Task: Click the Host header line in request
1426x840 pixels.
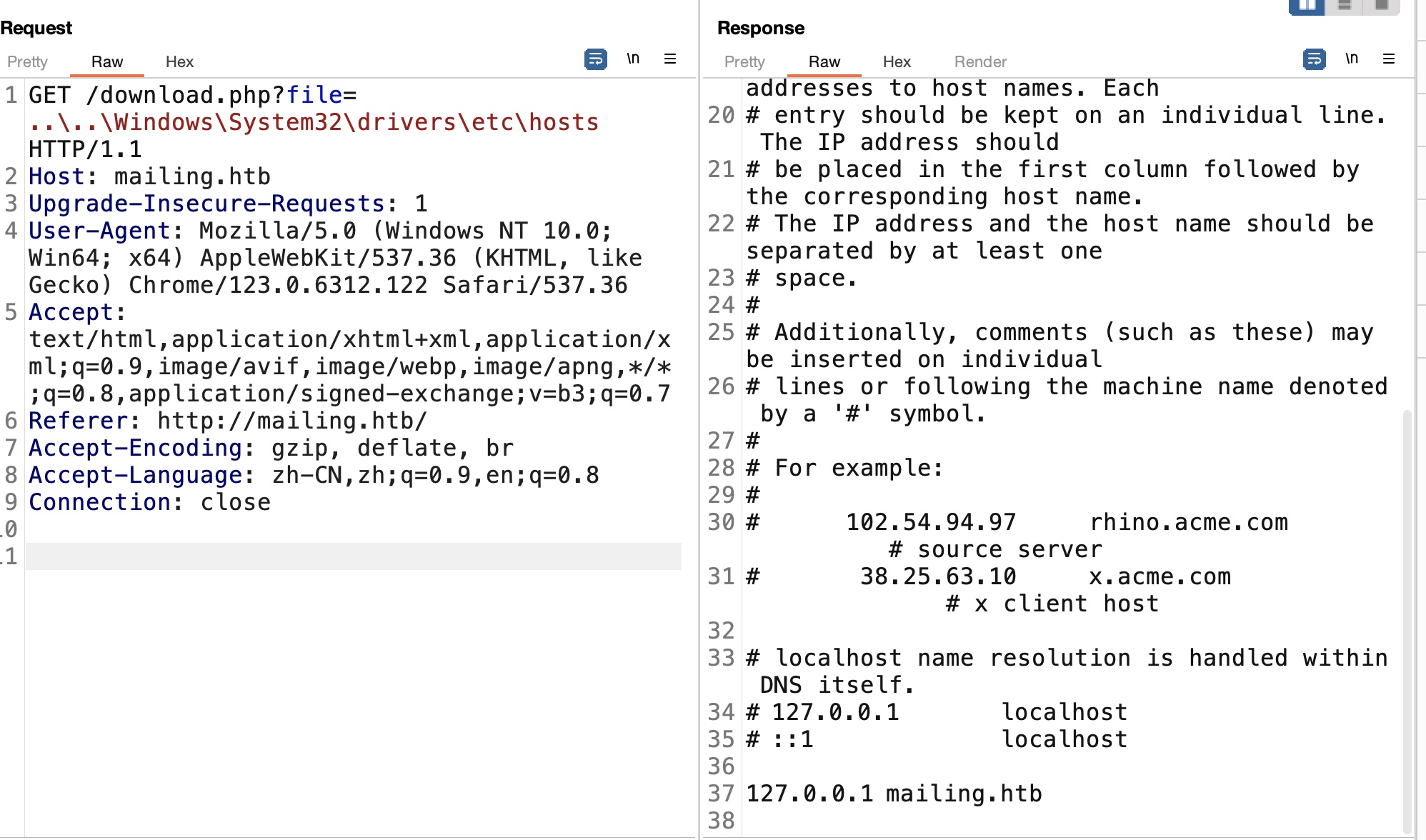Action: click(150, 176)
